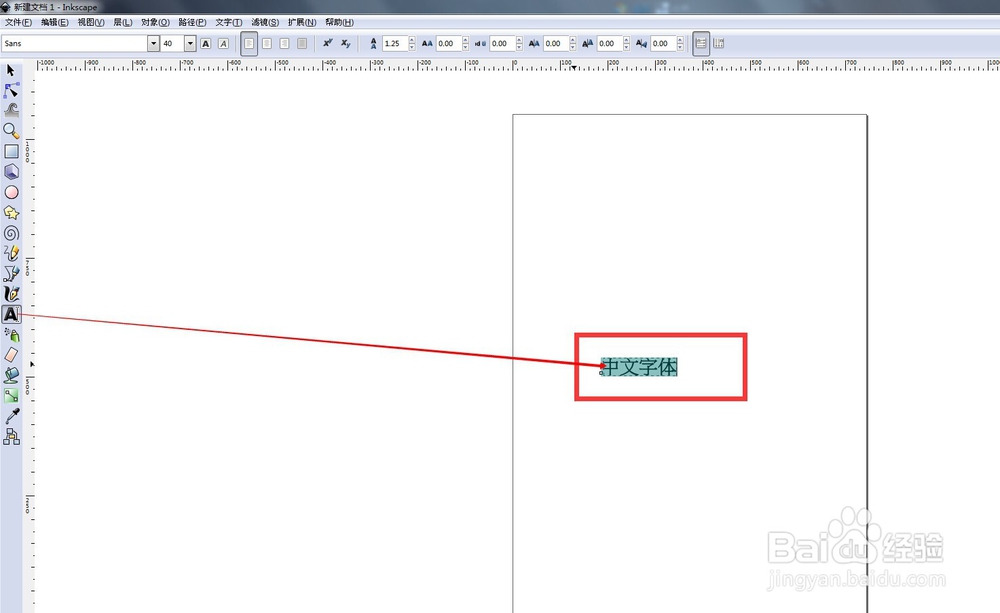
Task: Select the Spiral tool
Action: [11, 233]
